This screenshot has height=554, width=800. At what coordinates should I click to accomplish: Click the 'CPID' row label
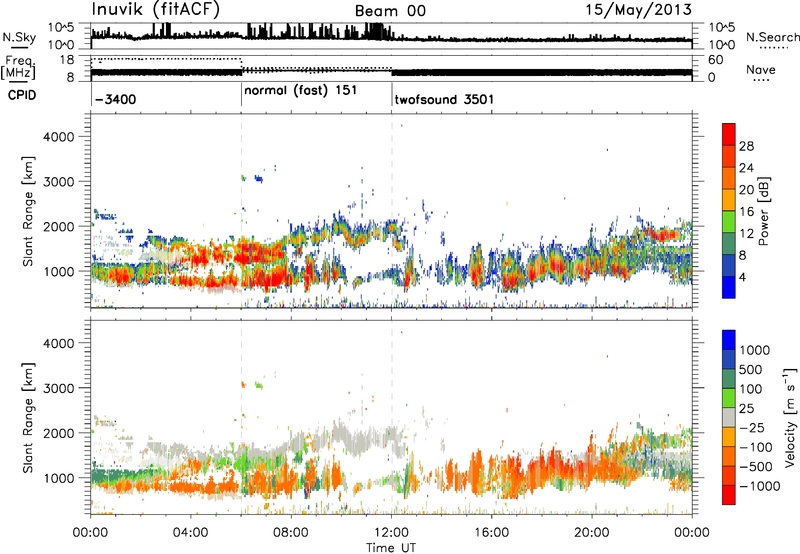click(22, 95)
